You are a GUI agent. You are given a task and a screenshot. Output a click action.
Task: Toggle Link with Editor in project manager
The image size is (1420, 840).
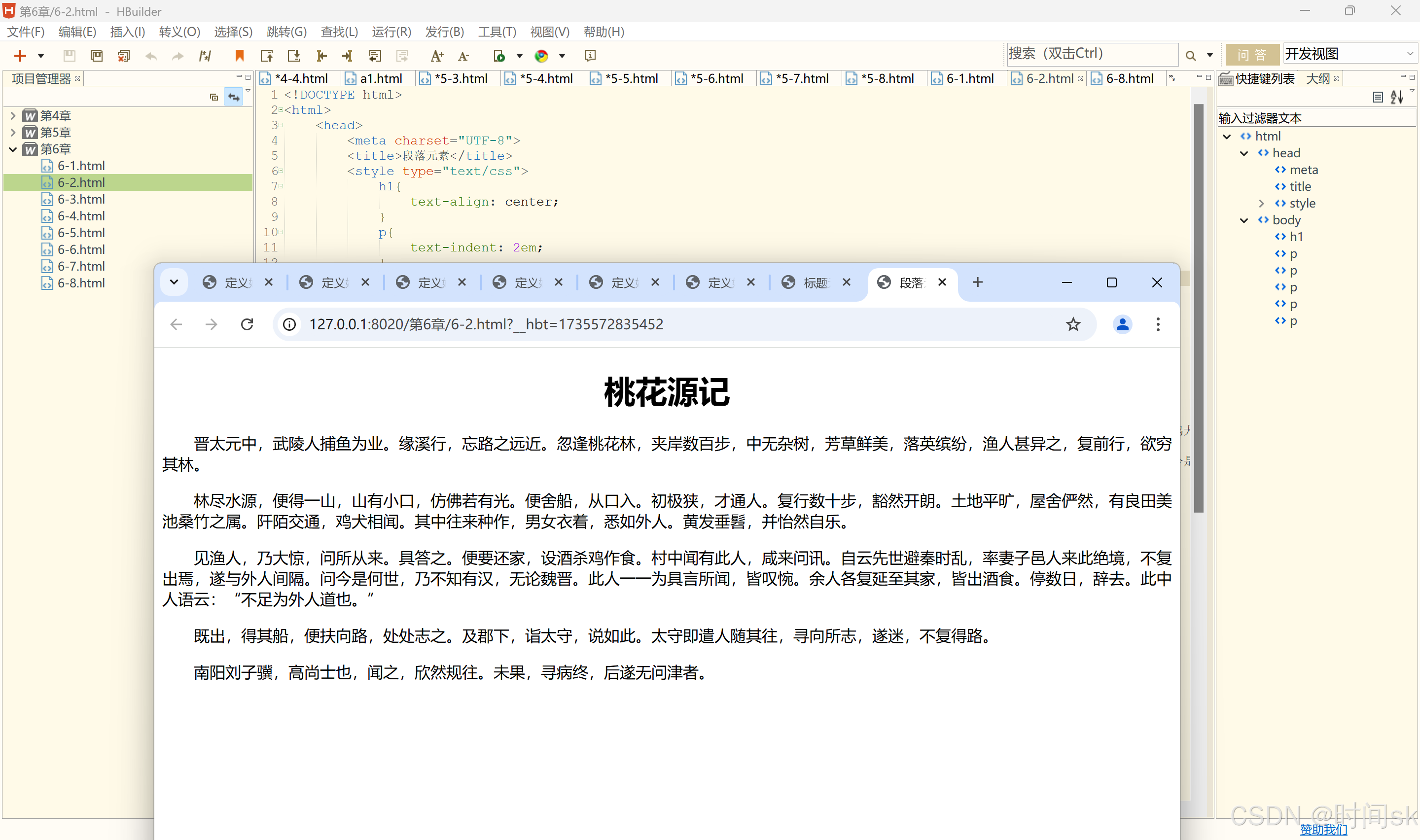coord(233,97)
